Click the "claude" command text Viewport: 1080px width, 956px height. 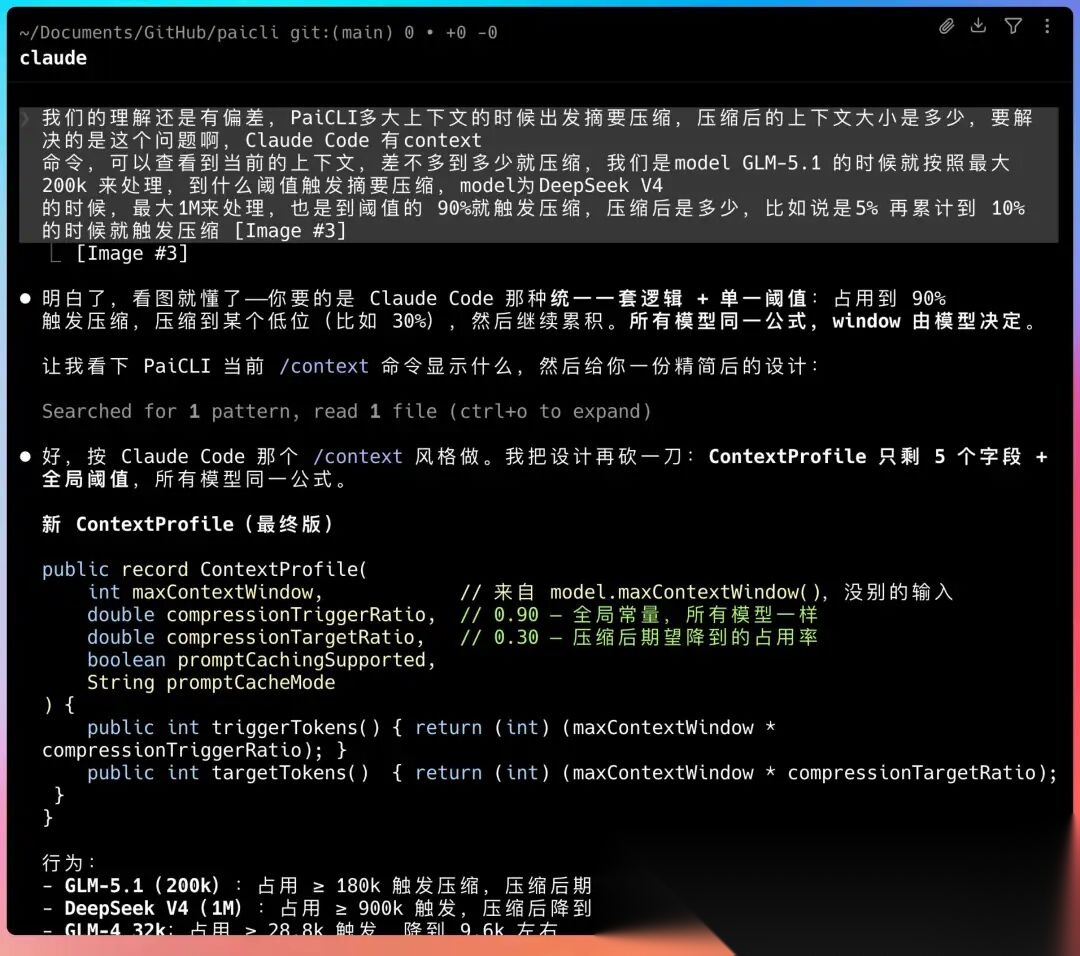point(53,58)
